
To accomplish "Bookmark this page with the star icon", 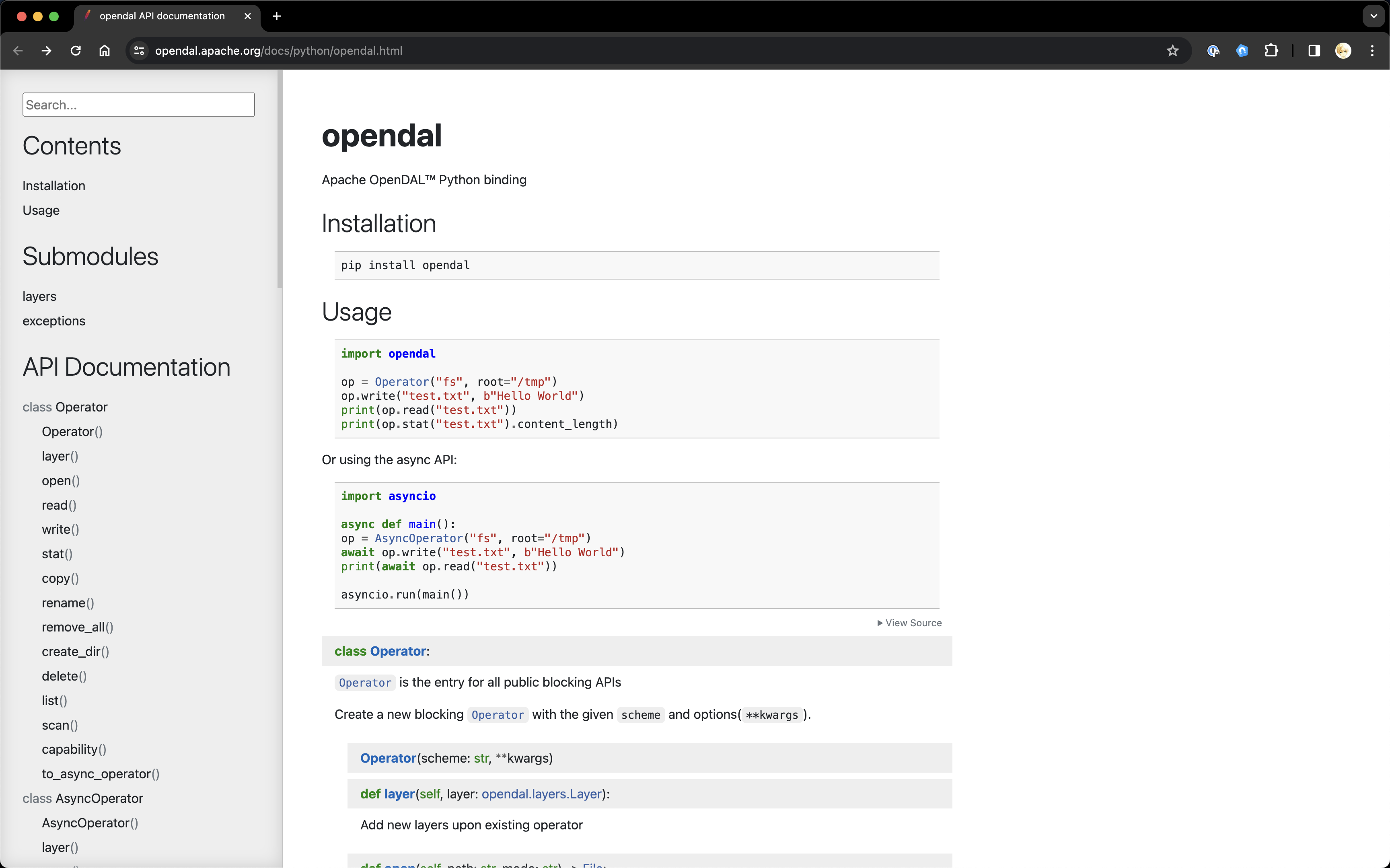I will [1172, 51].
